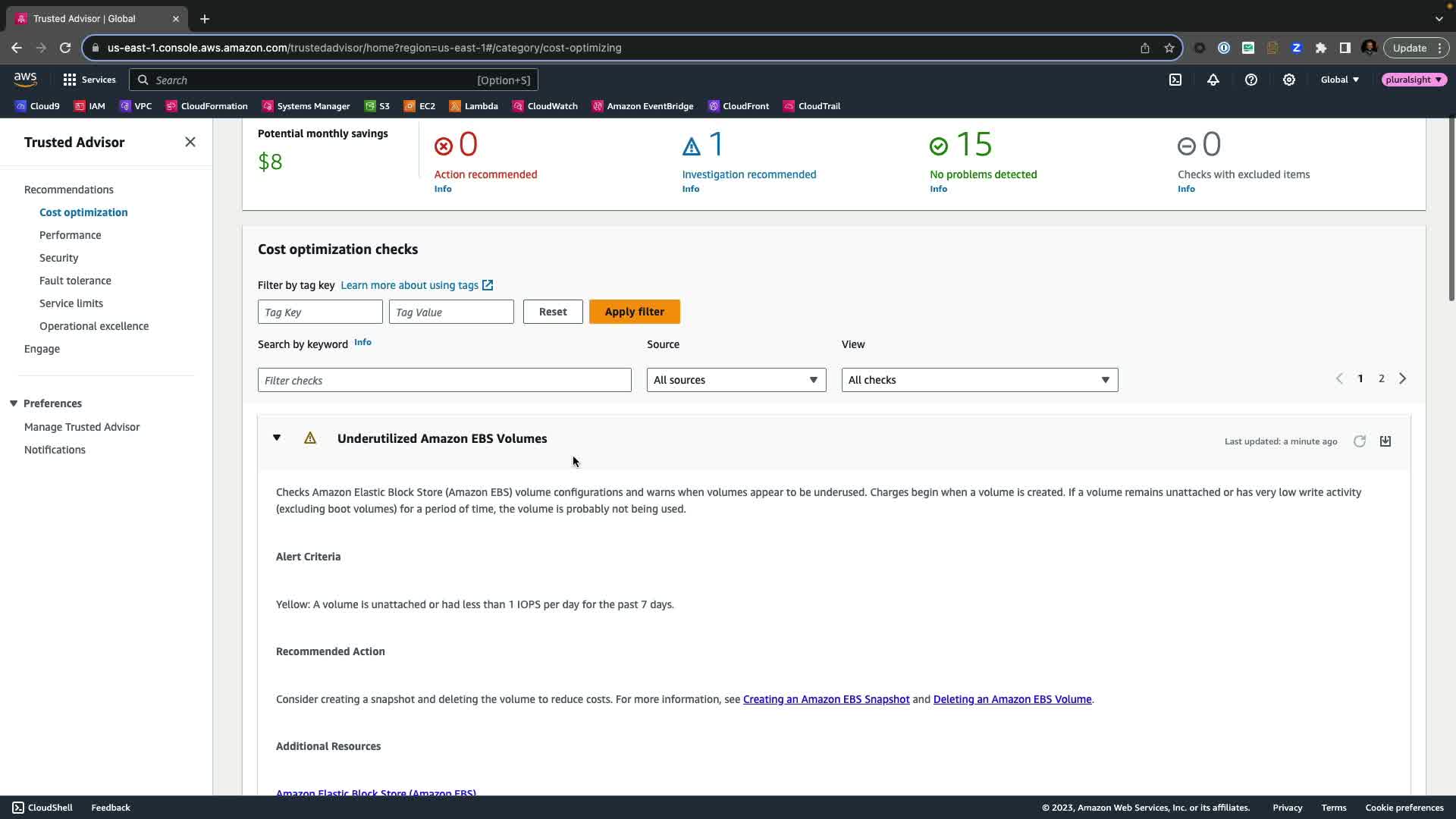Open the CloudShell terminal icon in header
The image size is (1456, 819).
pyautogui.click(x=1175, y=80)
